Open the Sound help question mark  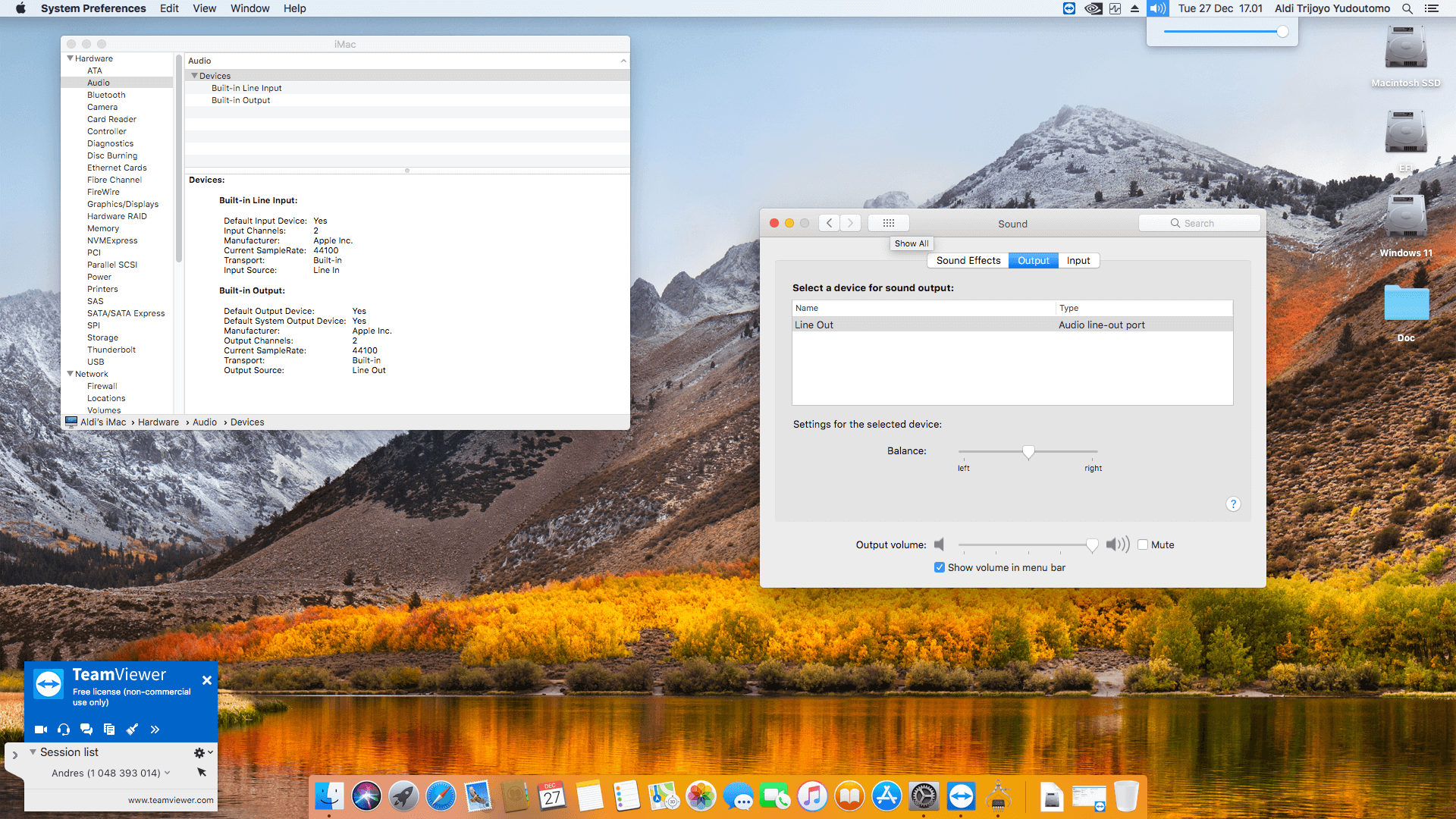1233,504
